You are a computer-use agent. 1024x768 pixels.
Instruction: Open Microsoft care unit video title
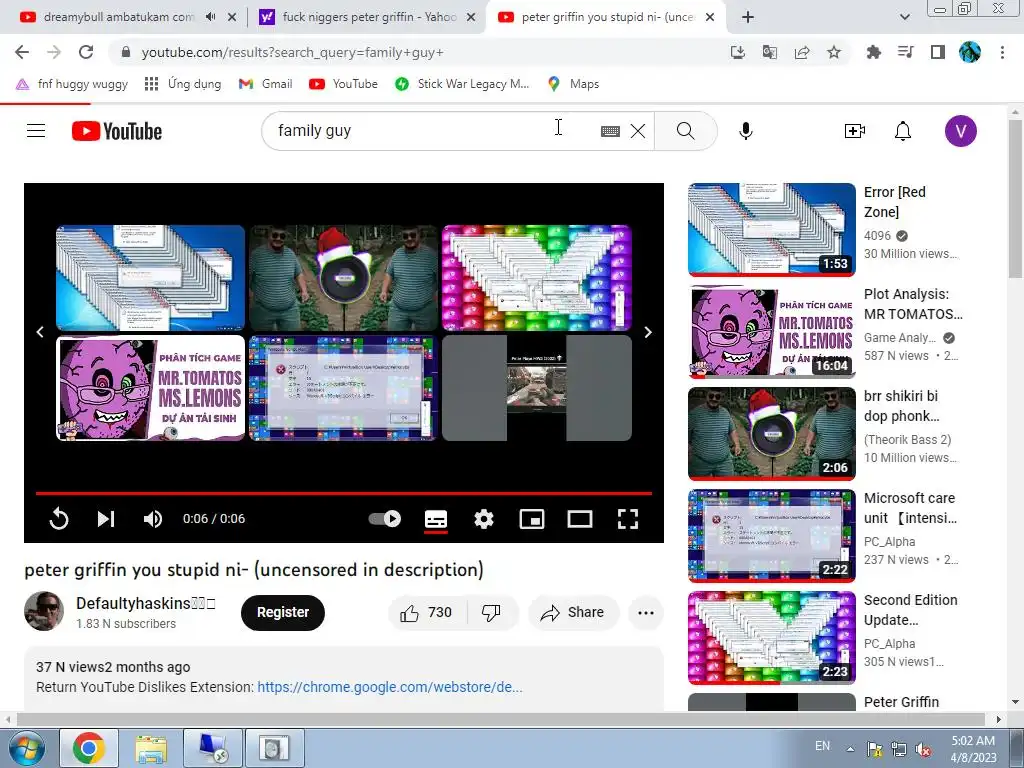910,508
